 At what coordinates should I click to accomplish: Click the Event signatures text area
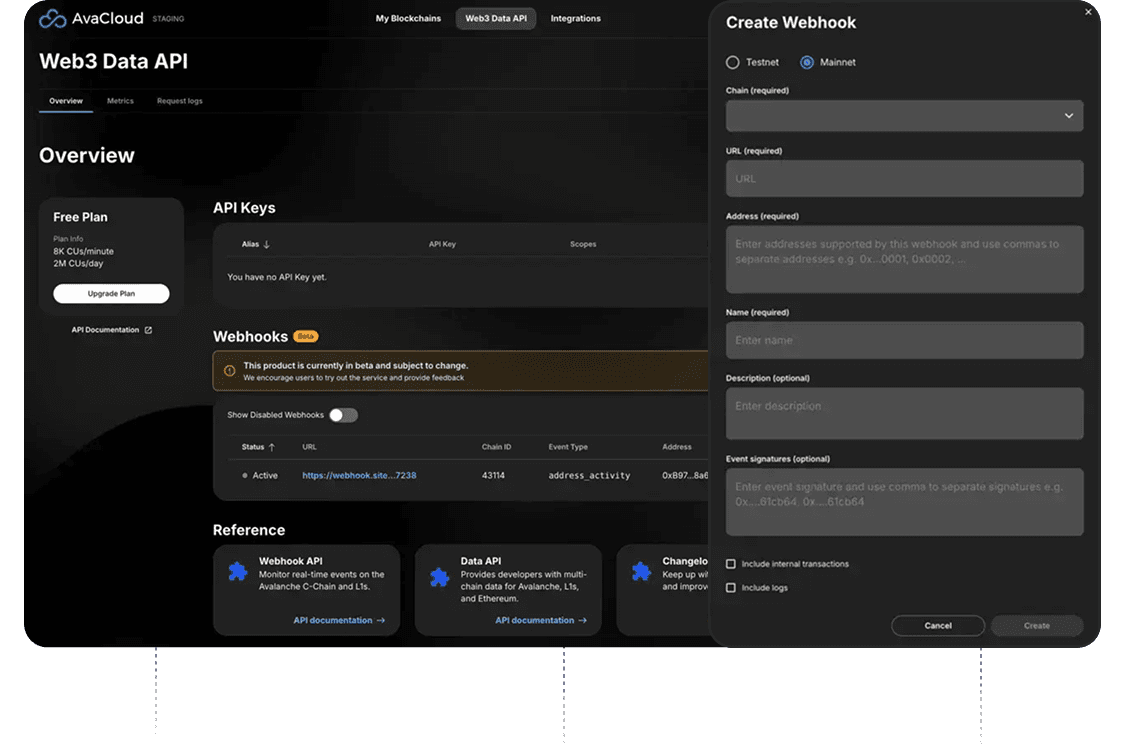pyautogui.click(x=905, y=502)
